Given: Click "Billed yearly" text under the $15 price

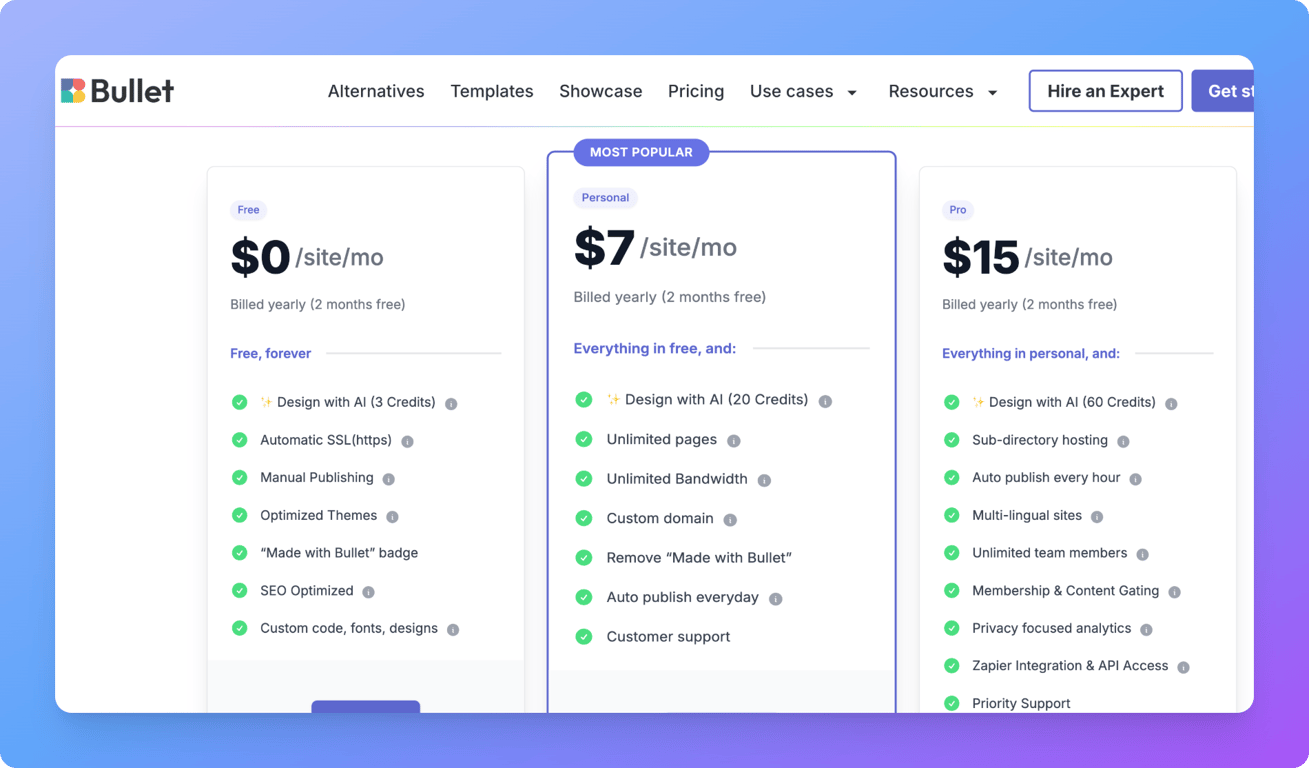Looking at the screenshot, I should 1030,304.
